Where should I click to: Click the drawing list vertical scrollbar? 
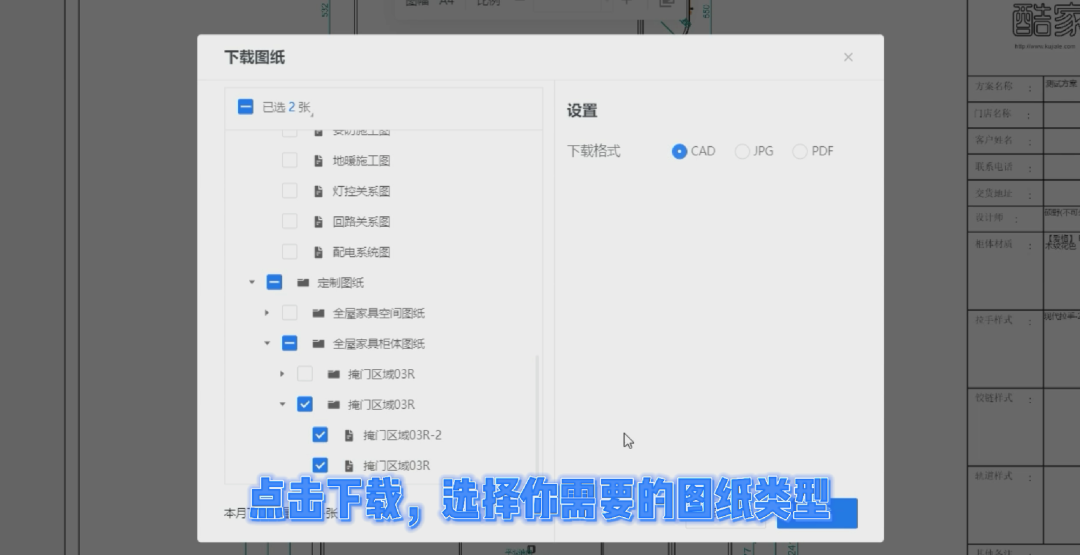pyautogui.click(x=537, y=413)
